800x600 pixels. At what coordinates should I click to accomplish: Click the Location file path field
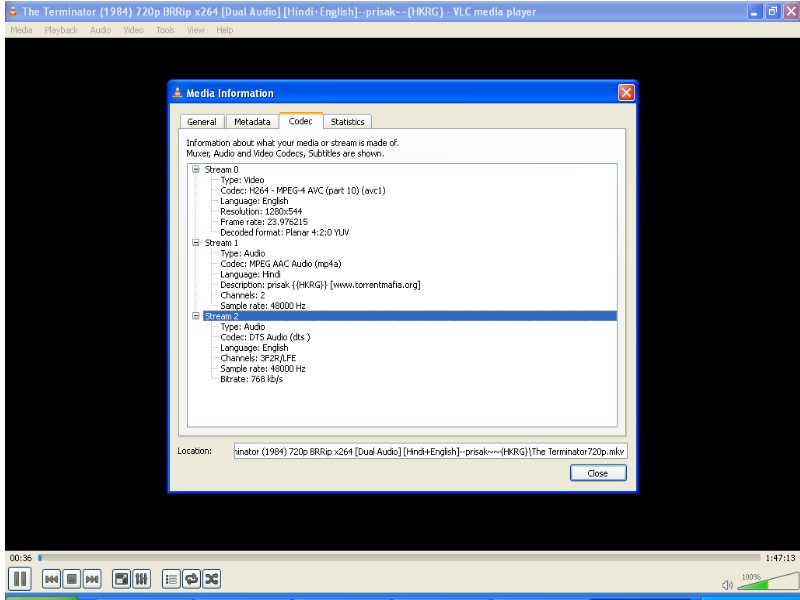[430, 452]
